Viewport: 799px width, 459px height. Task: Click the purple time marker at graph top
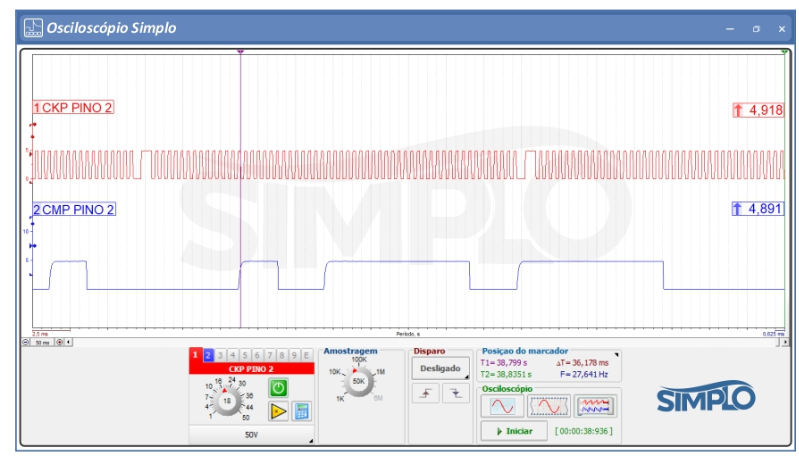pos(241,52)
